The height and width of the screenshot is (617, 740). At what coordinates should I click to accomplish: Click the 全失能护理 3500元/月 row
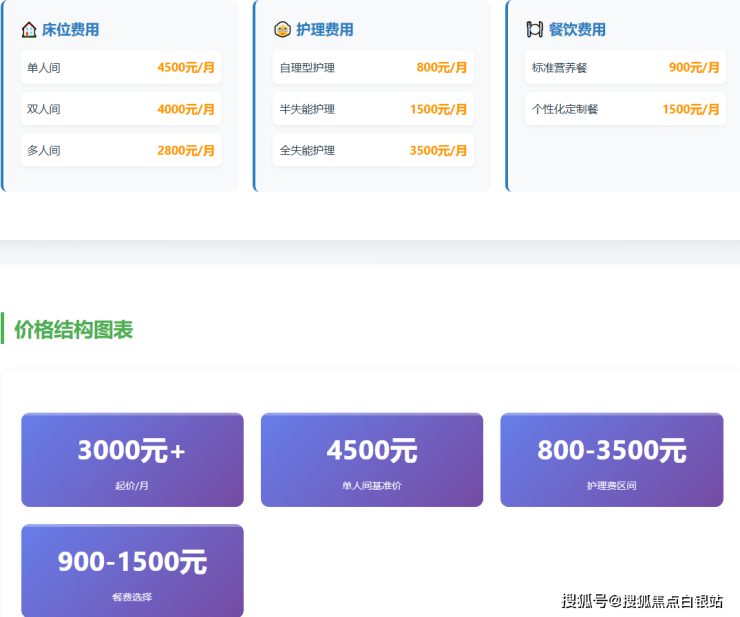[x=373, y=151]
